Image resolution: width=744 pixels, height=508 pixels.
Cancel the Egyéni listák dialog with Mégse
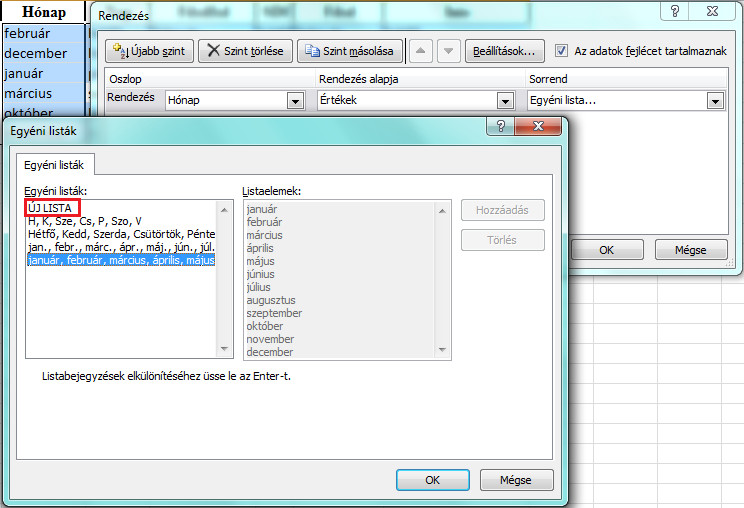pos(516,480)
